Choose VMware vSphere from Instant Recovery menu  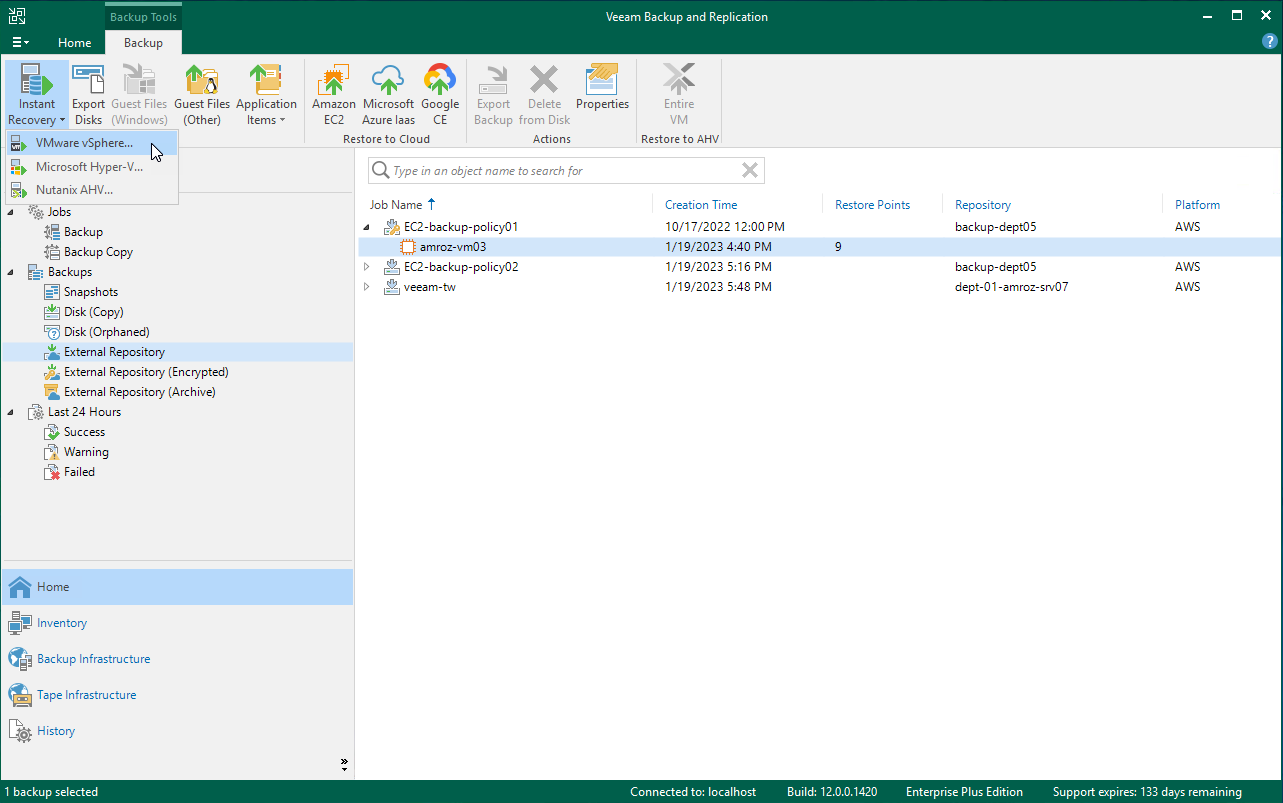[84, 143]
